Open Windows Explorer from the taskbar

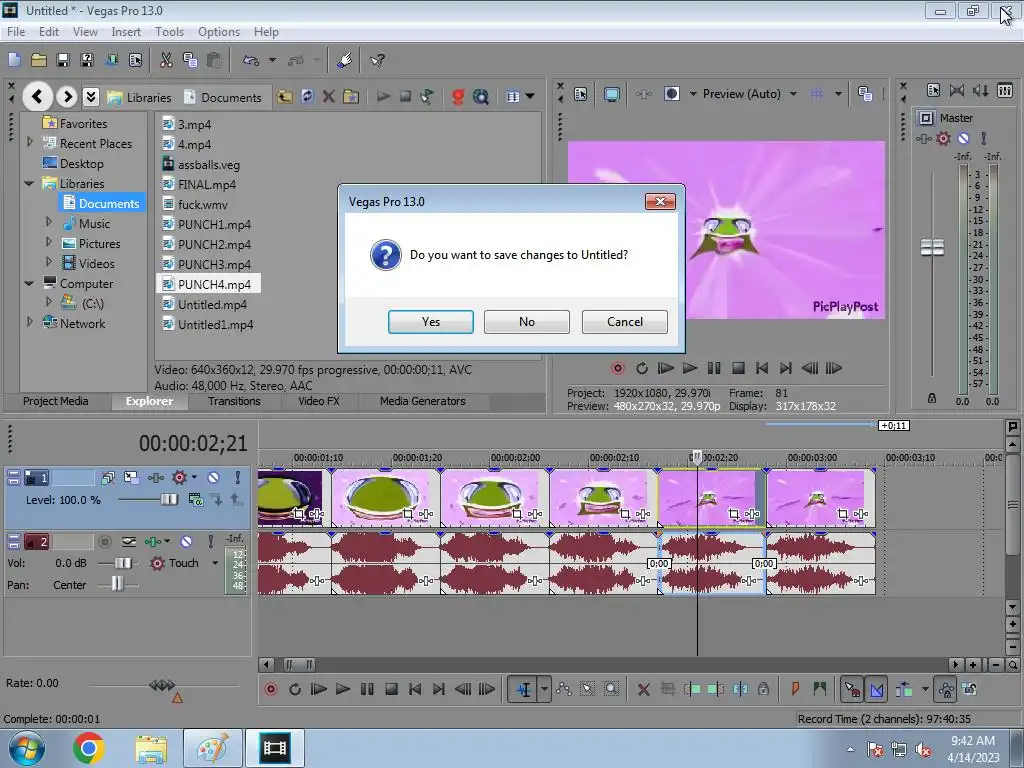(x=151, y=748)
